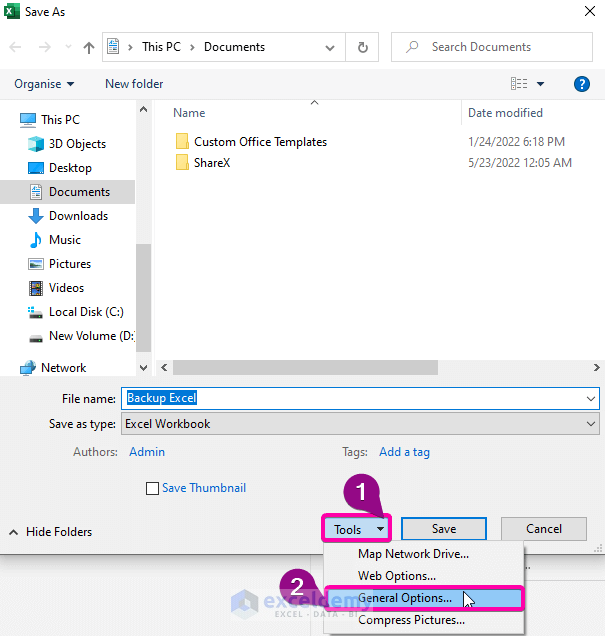Screen dimensions: 605x636
Task: Open the Tools dropdown button
Action: 357,529
